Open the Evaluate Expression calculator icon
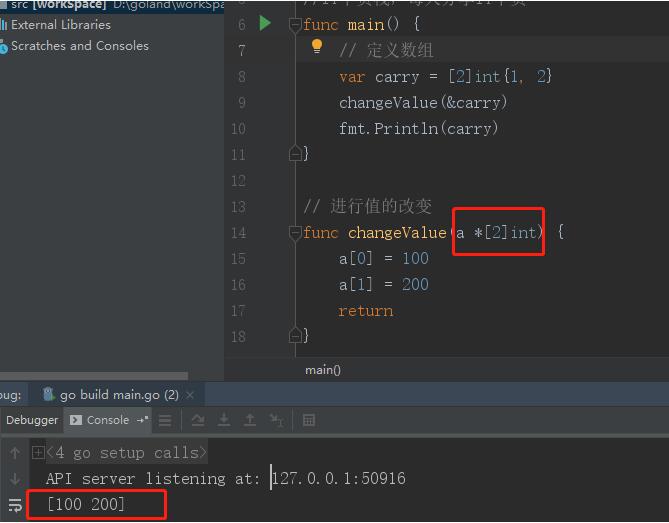The width and height of the screenshot is (669, 523). pyautogui.click(x=309, y=421)
